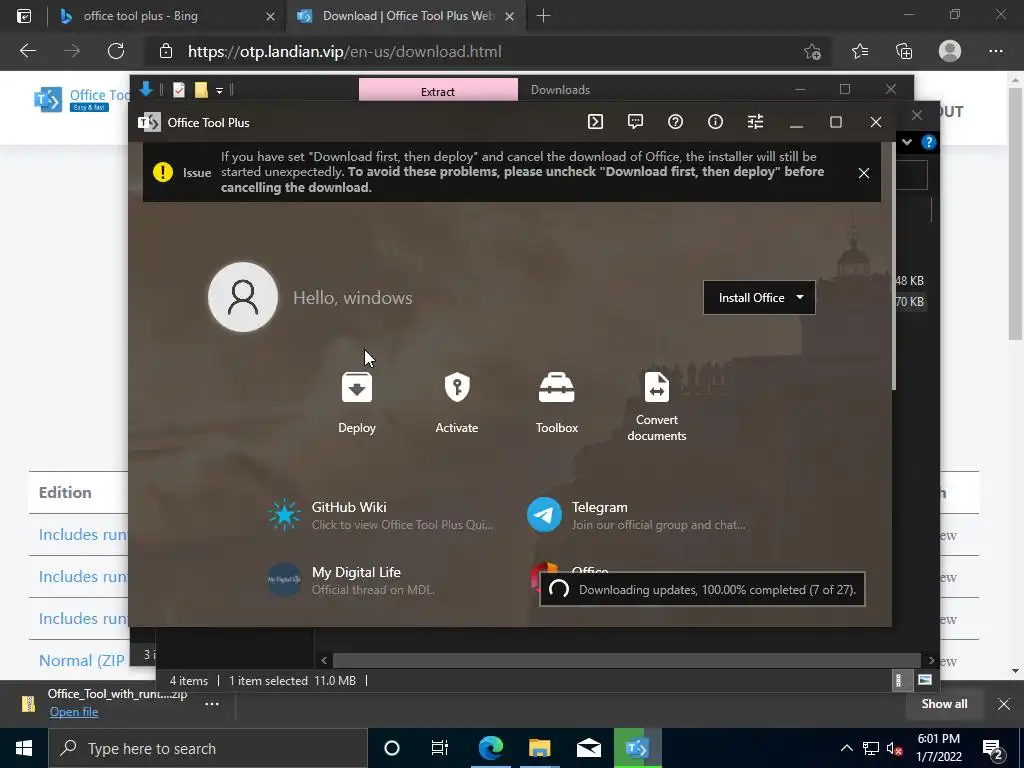The height and width of the screenshot is (768, 1024).
Task: Open browser favorites list icon
Action: [859, 51]
